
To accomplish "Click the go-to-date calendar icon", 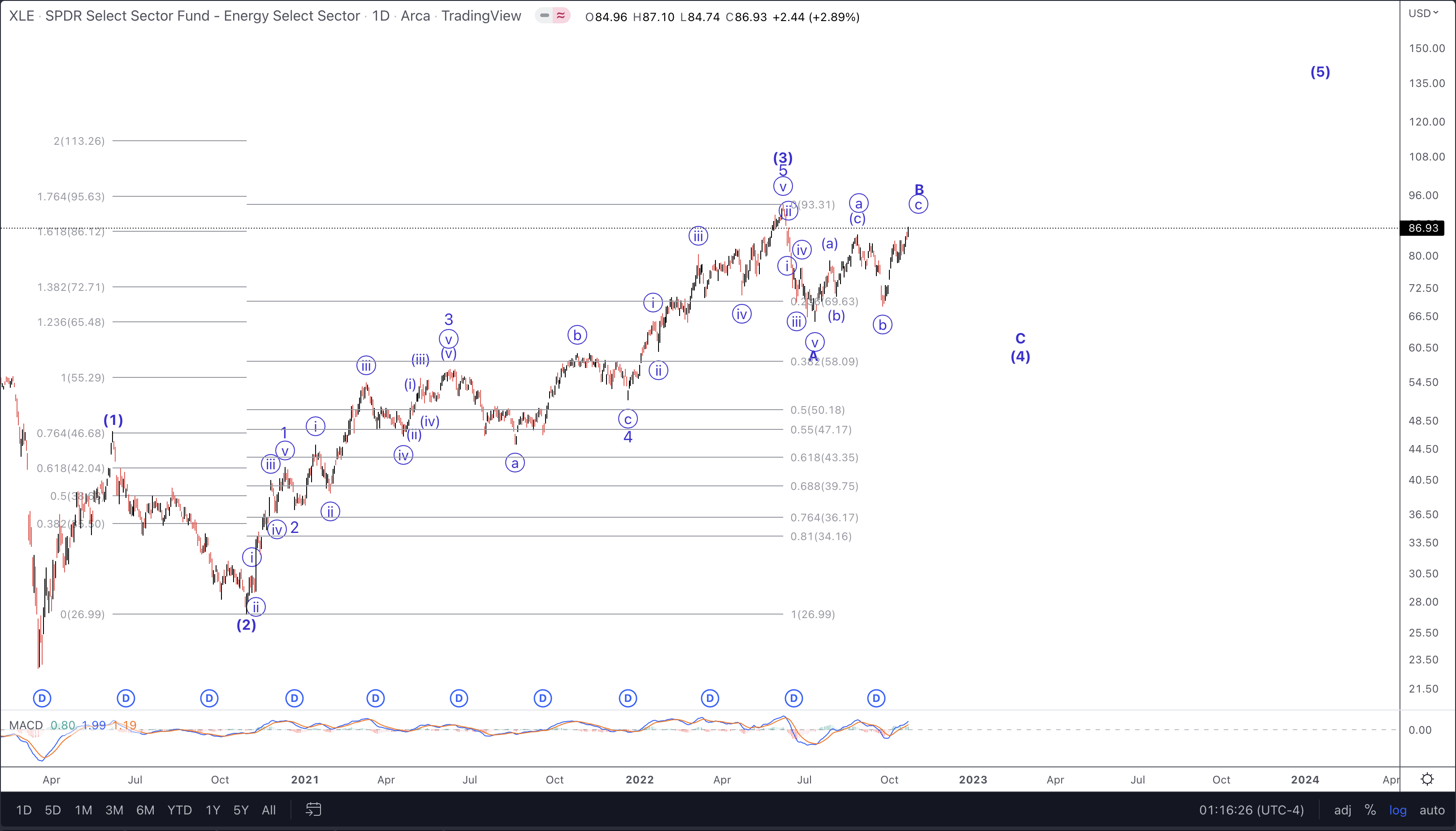I will pos(313,809).
